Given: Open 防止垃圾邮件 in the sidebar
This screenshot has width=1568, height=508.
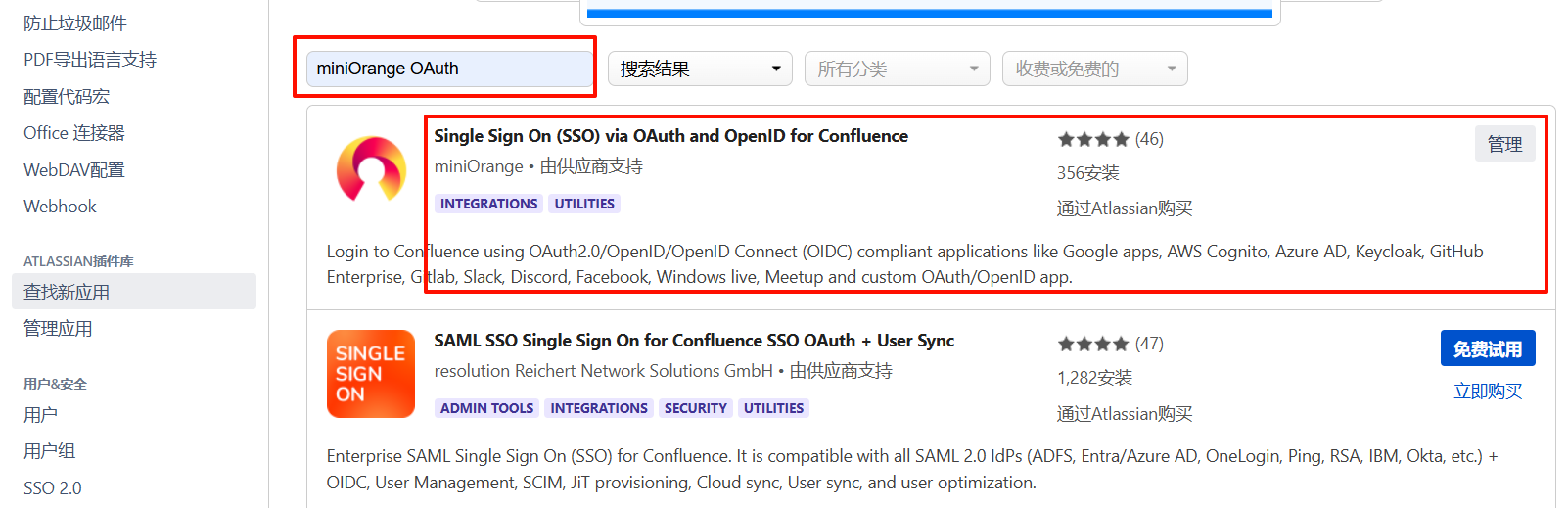Looking at the screenshot, I should (x=75, y=23).
